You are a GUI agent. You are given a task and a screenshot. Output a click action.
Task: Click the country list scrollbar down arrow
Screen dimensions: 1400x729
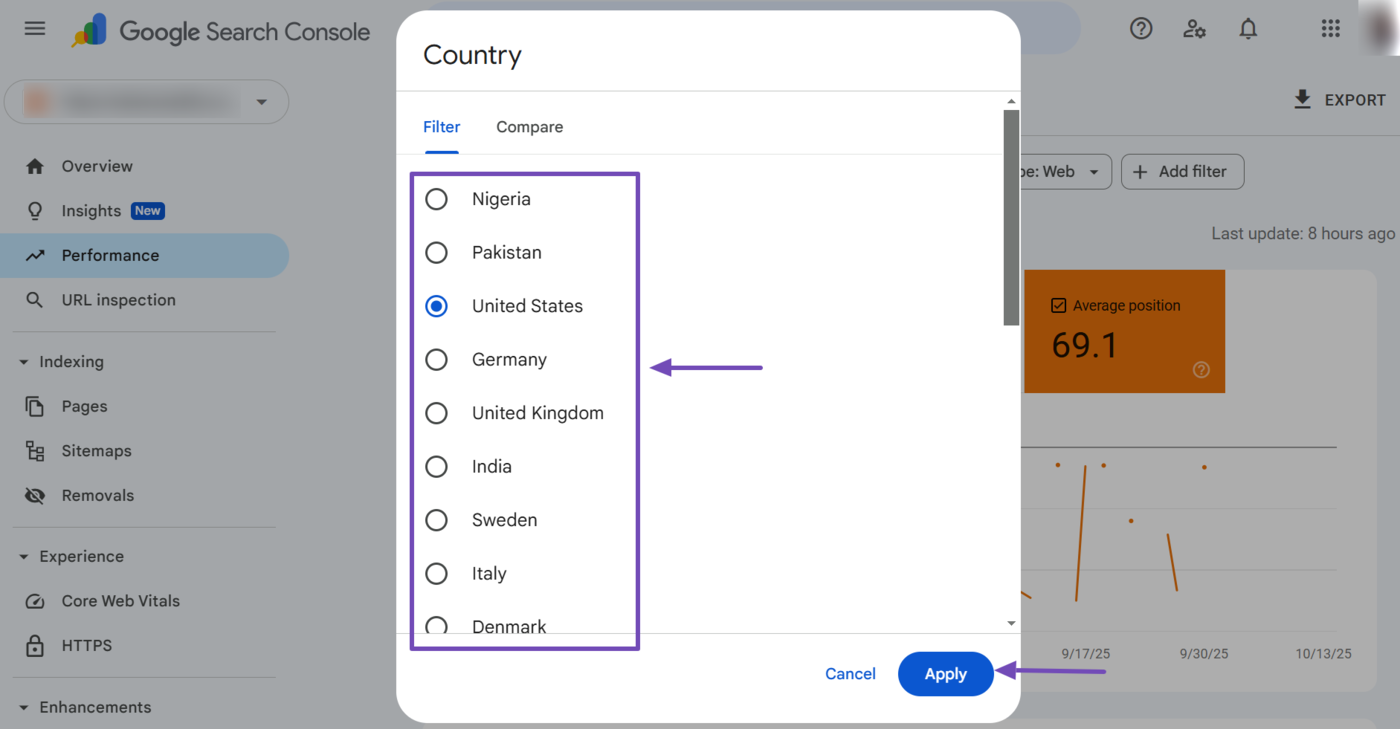coord(1011,623)
